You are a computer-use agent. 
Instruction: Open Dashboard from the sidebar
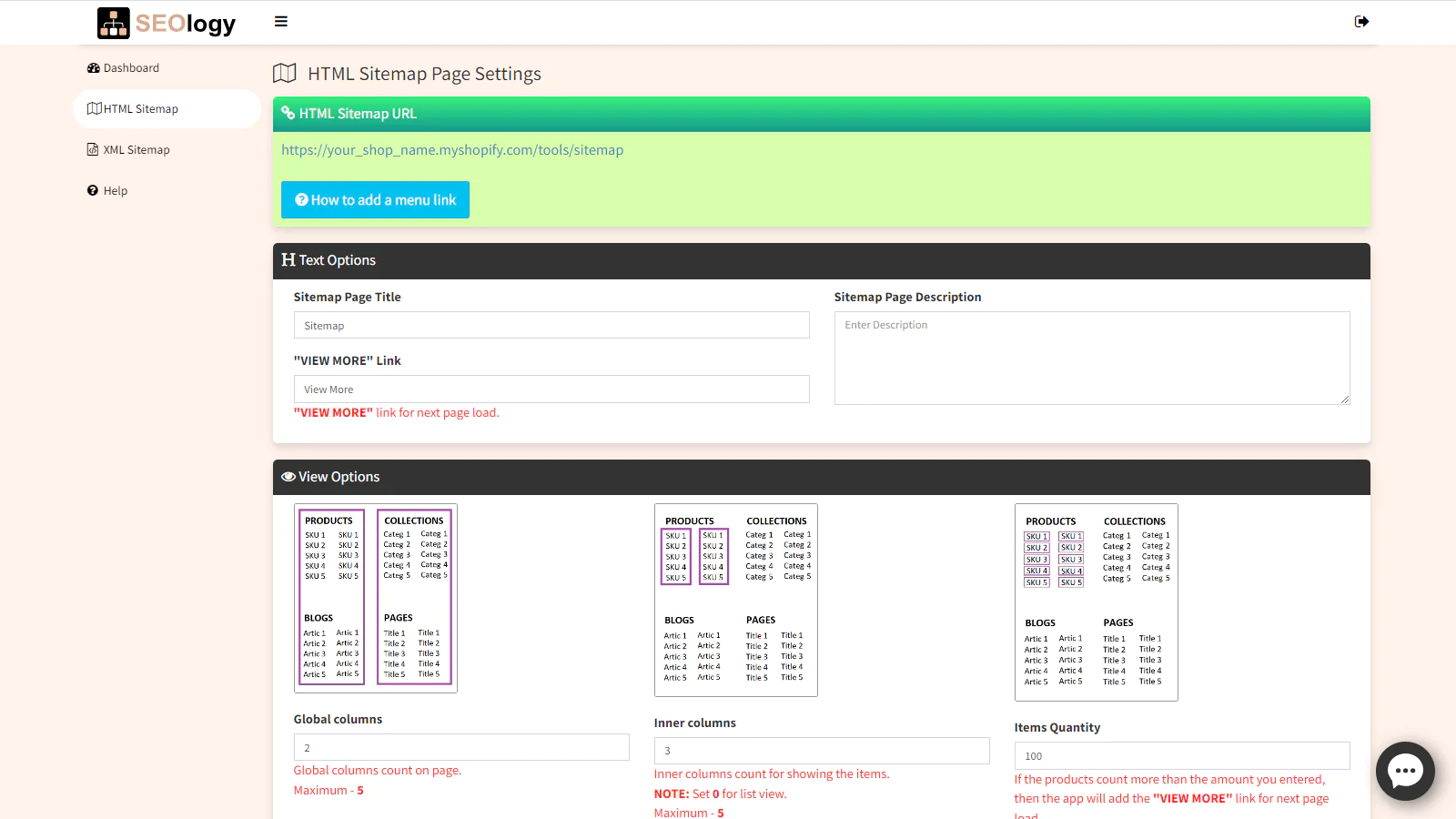(131, 68)
